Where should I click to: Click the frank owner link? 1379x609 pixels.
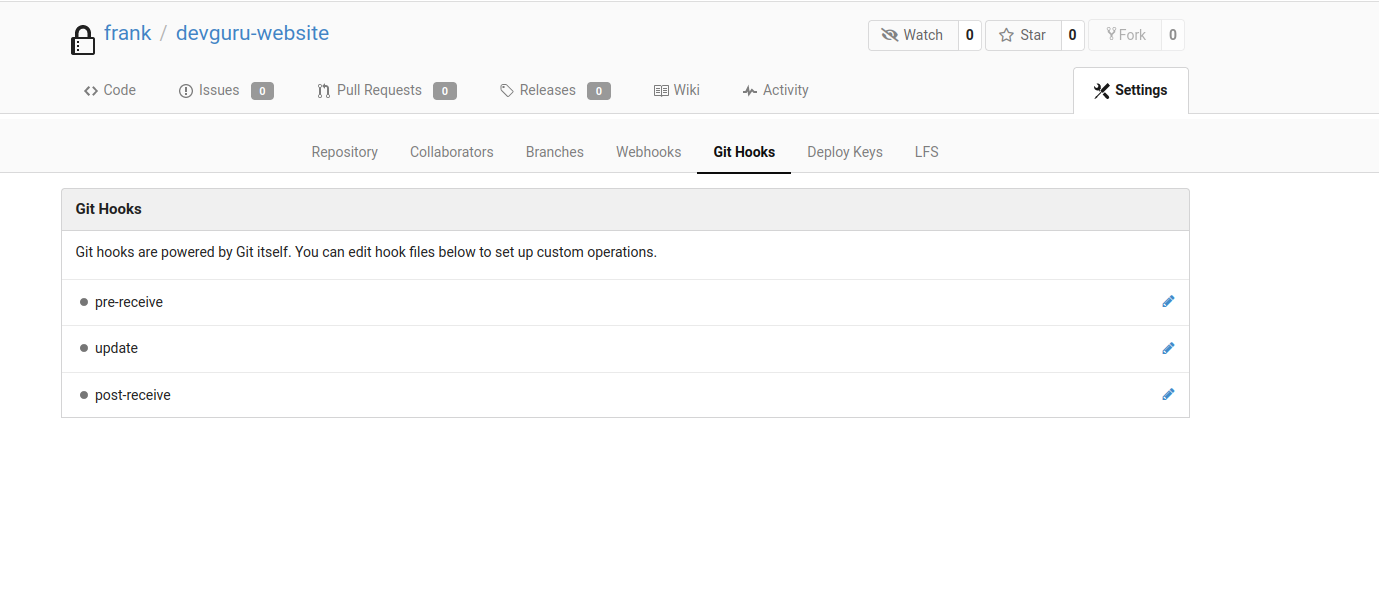(x=128, y=33)
